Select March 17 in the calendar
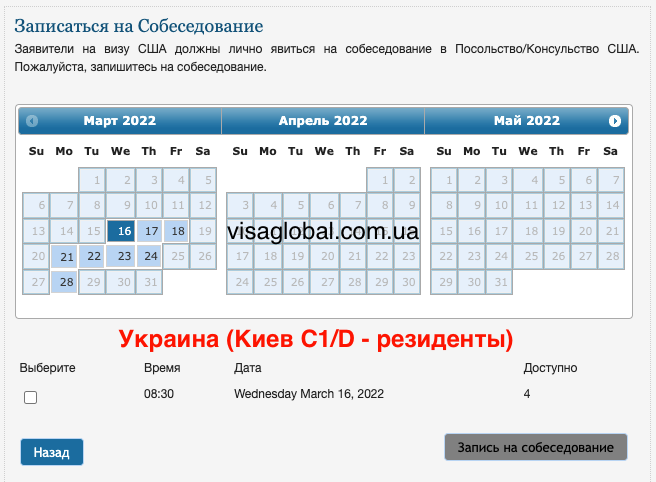 point(149,231)
